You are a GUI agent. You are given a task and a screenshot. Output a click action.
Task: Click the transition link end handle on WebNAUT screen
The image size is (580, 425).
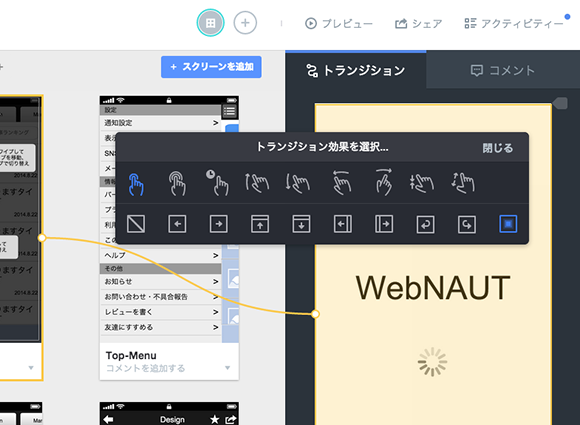click(x=315, y=314)
